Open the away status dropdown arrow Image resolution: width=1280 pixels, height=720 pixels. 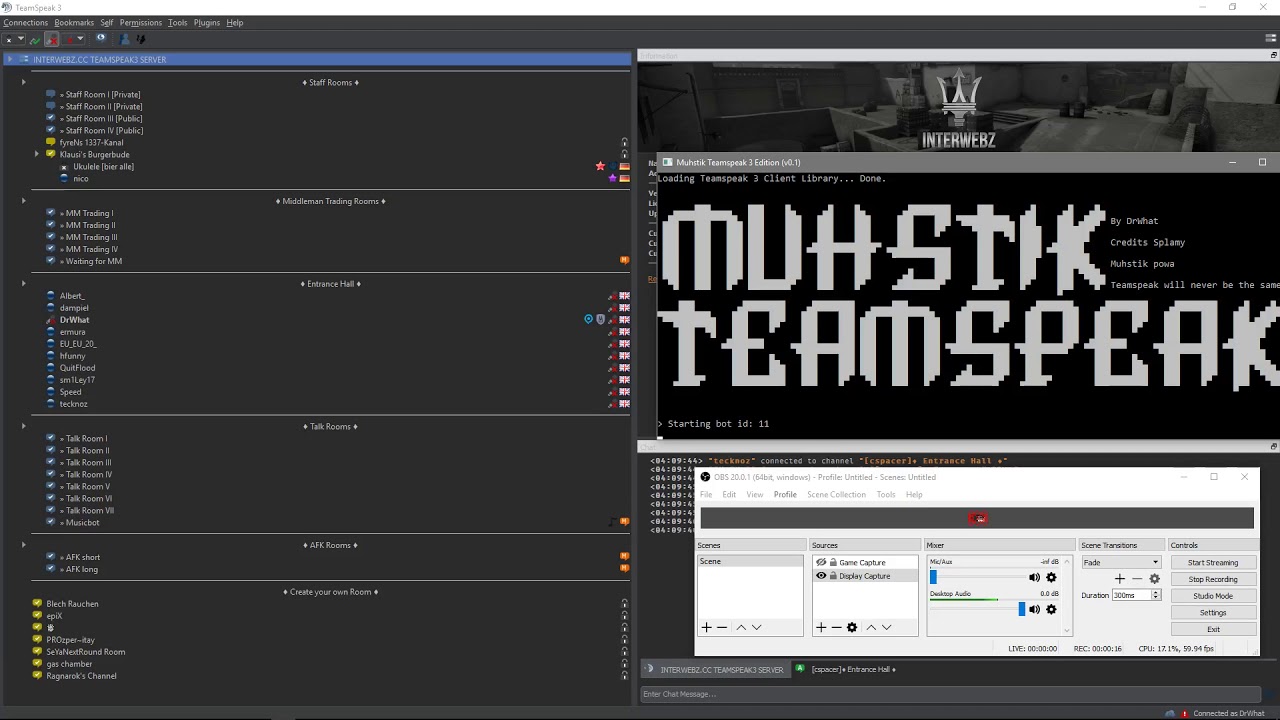coord(21,39)
